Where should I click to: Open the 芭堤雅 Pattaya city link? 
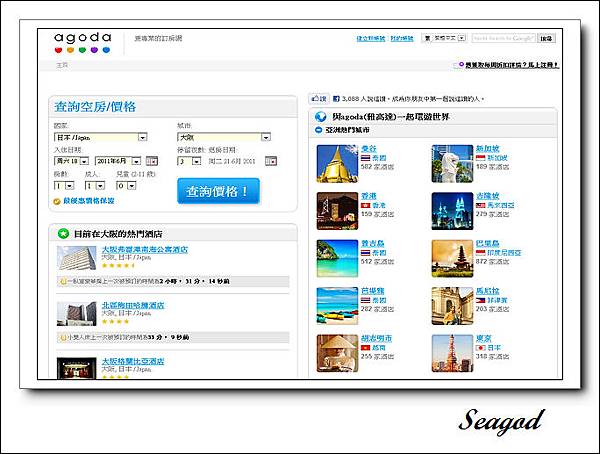(x=373, y=291)
